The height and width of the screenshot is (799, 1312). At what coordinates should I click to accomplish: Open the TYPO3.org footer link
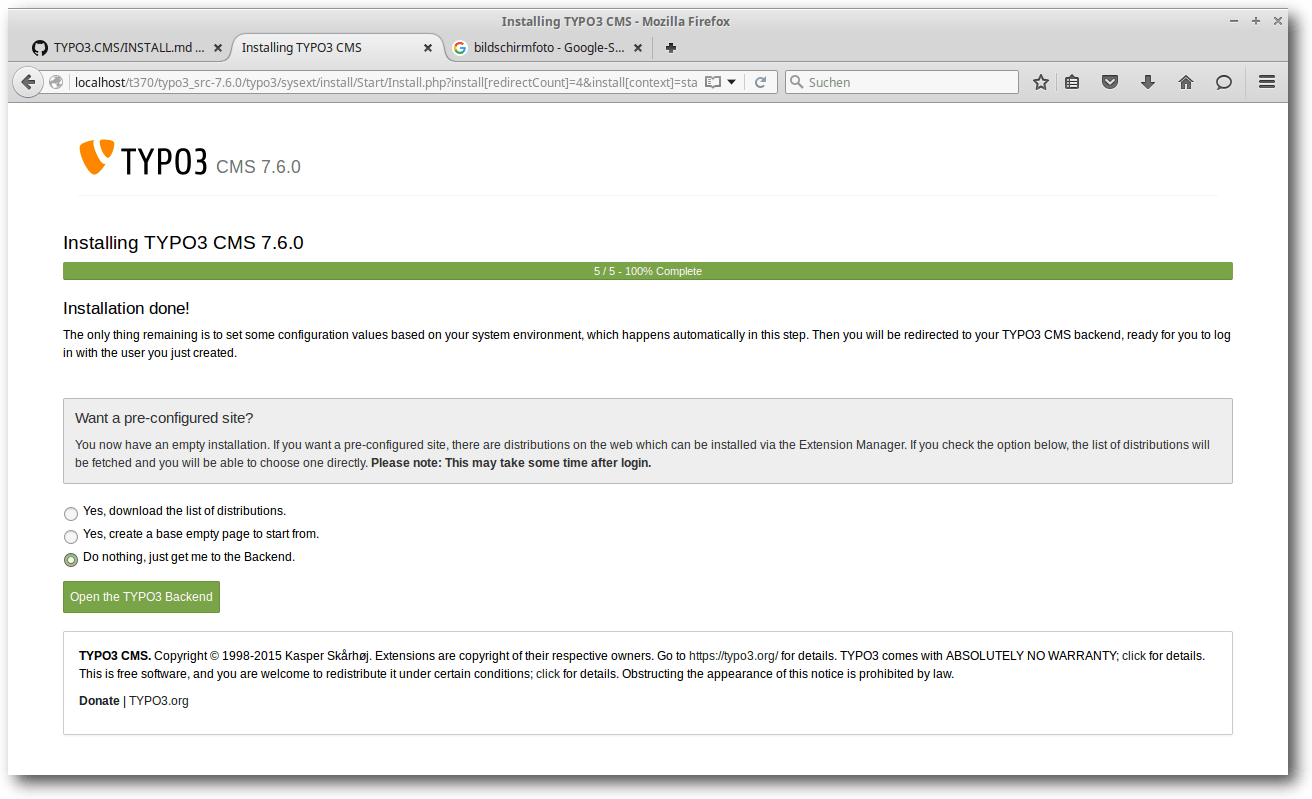coord(159,701)
